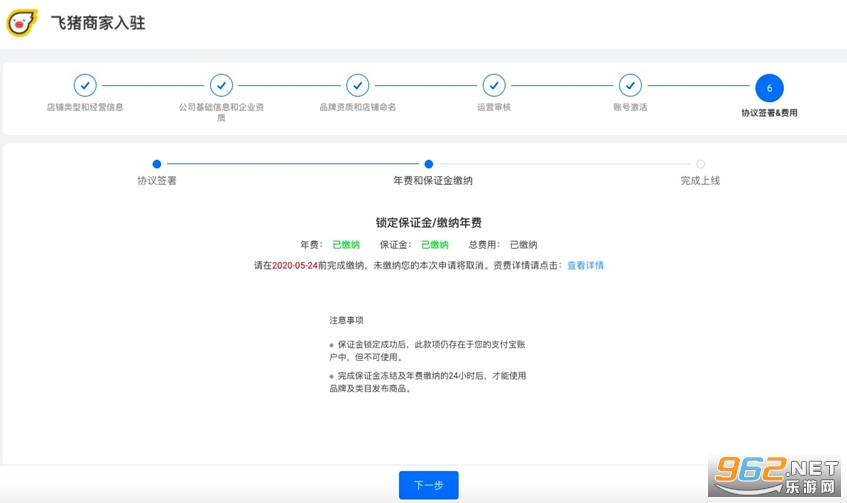Click the step 6 numbered circle
The width and height of the screenshot is (847, 503).
pos(769,88)
